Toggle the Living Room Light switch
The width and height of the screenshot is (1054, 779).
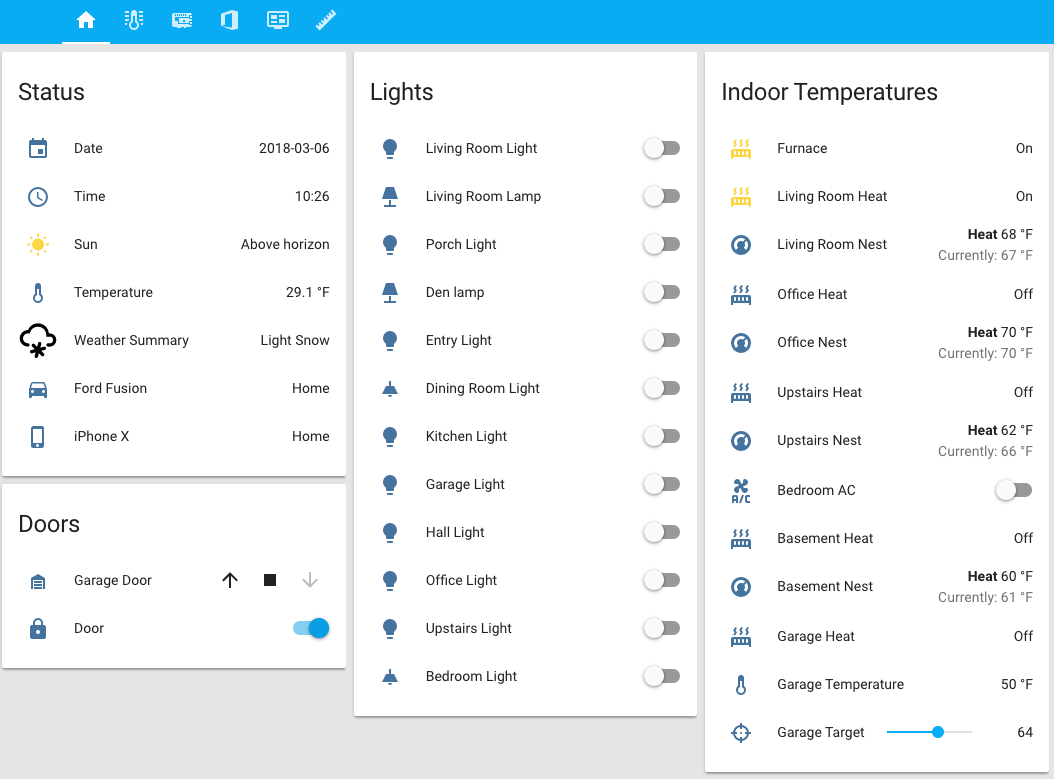pyautogui.click(x=661, y=149)
